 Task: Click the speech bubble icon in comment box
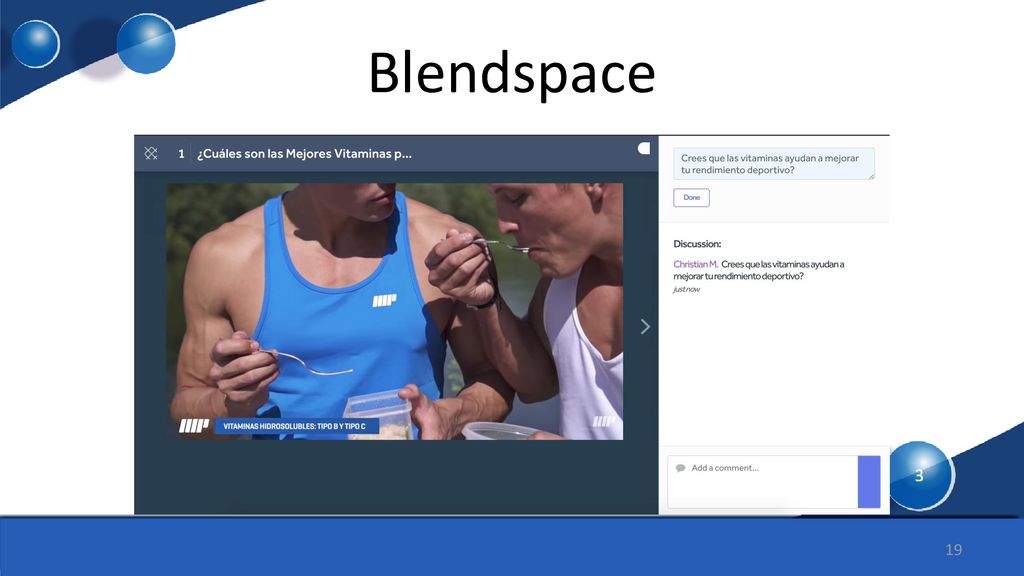click(x=680, y=468)
